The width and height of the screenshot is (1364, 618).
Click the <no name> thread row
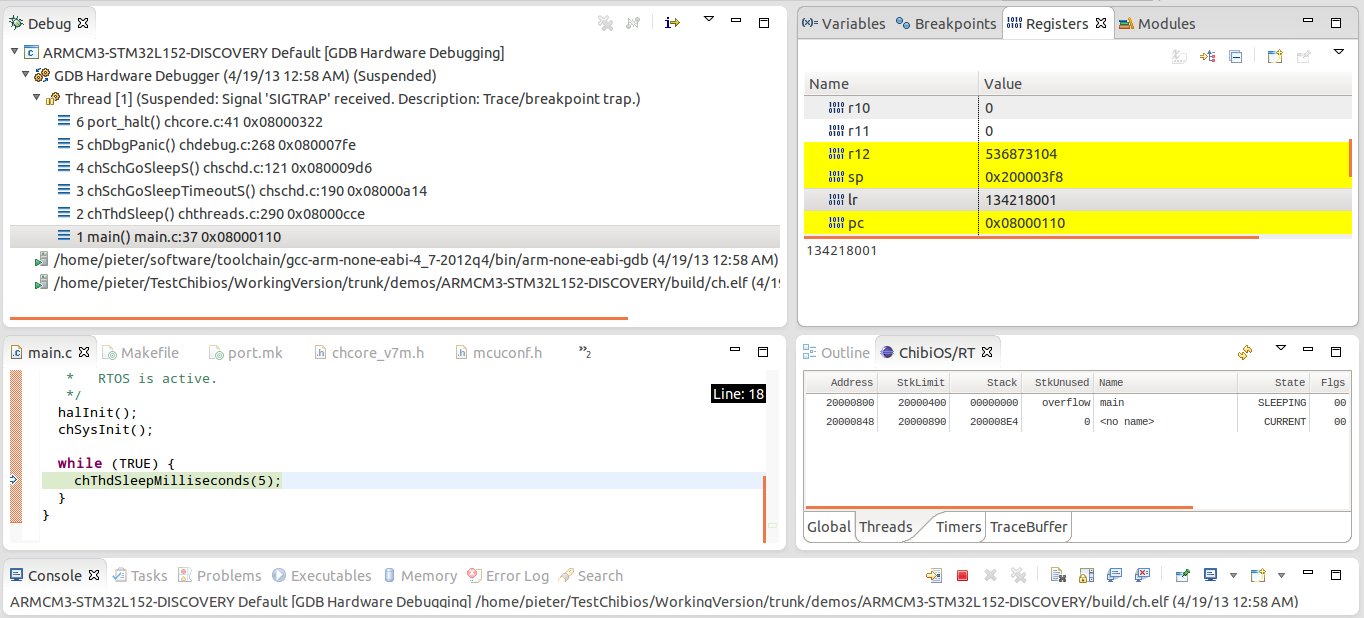[x=1076, y=422]
